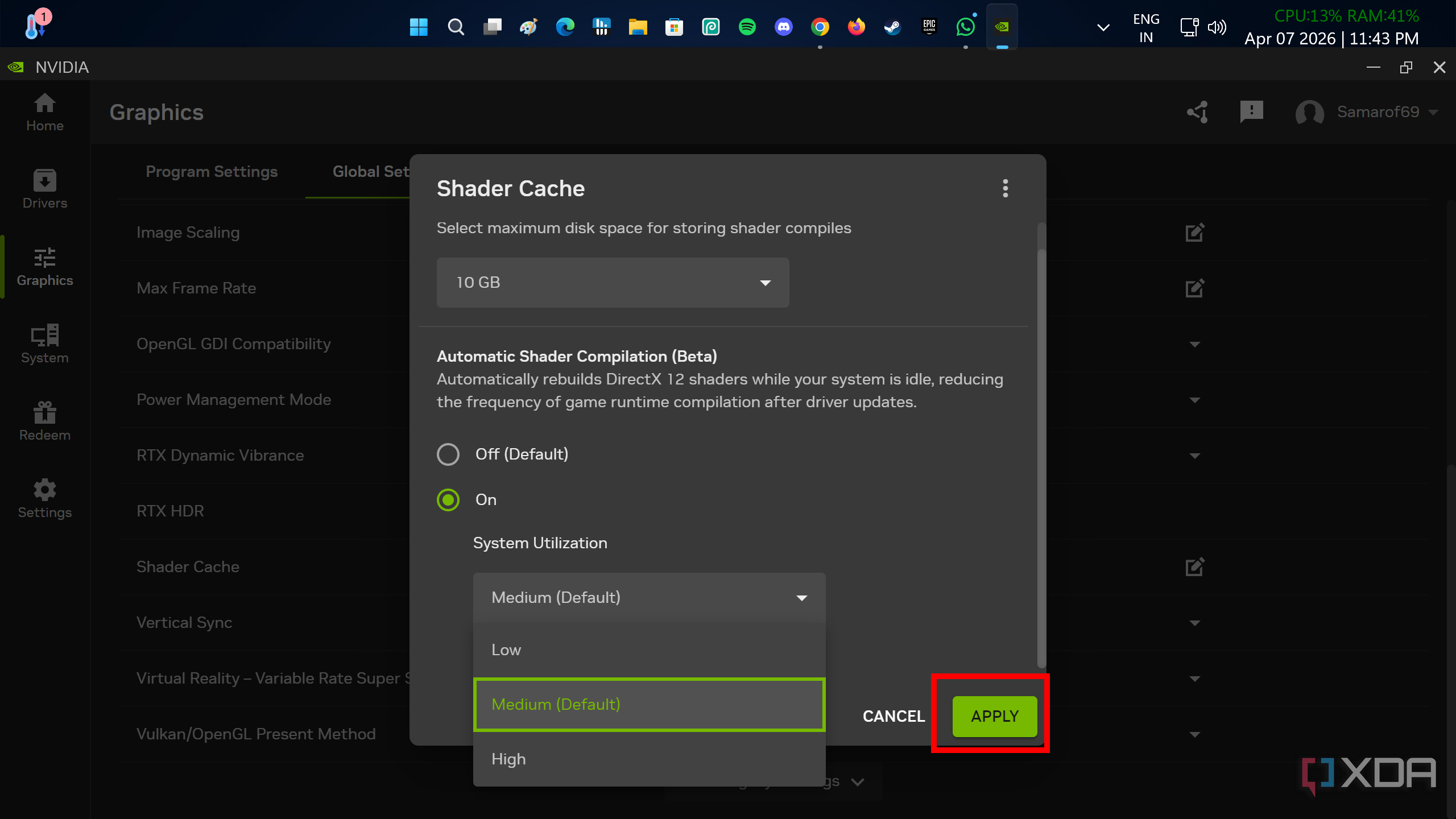Open the System sidebar section
This screenshot has width=1456, height=819.
[x=44, y=344]
